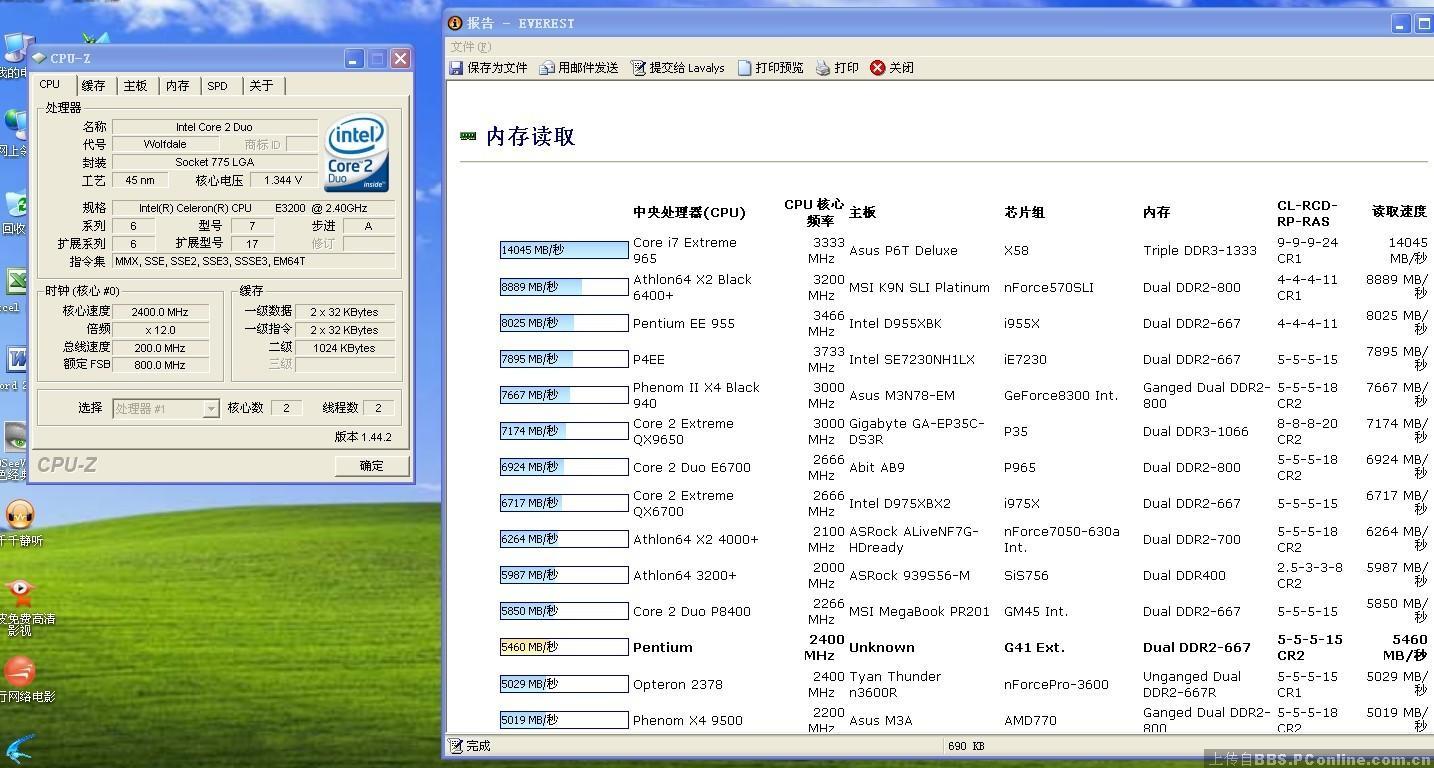Click the nForce570SLI chipset cell
Screen dimensions: 1434x768
1049,287
